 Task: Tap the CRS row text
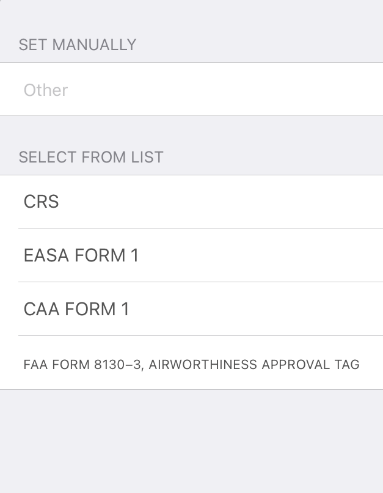(41, 202)
